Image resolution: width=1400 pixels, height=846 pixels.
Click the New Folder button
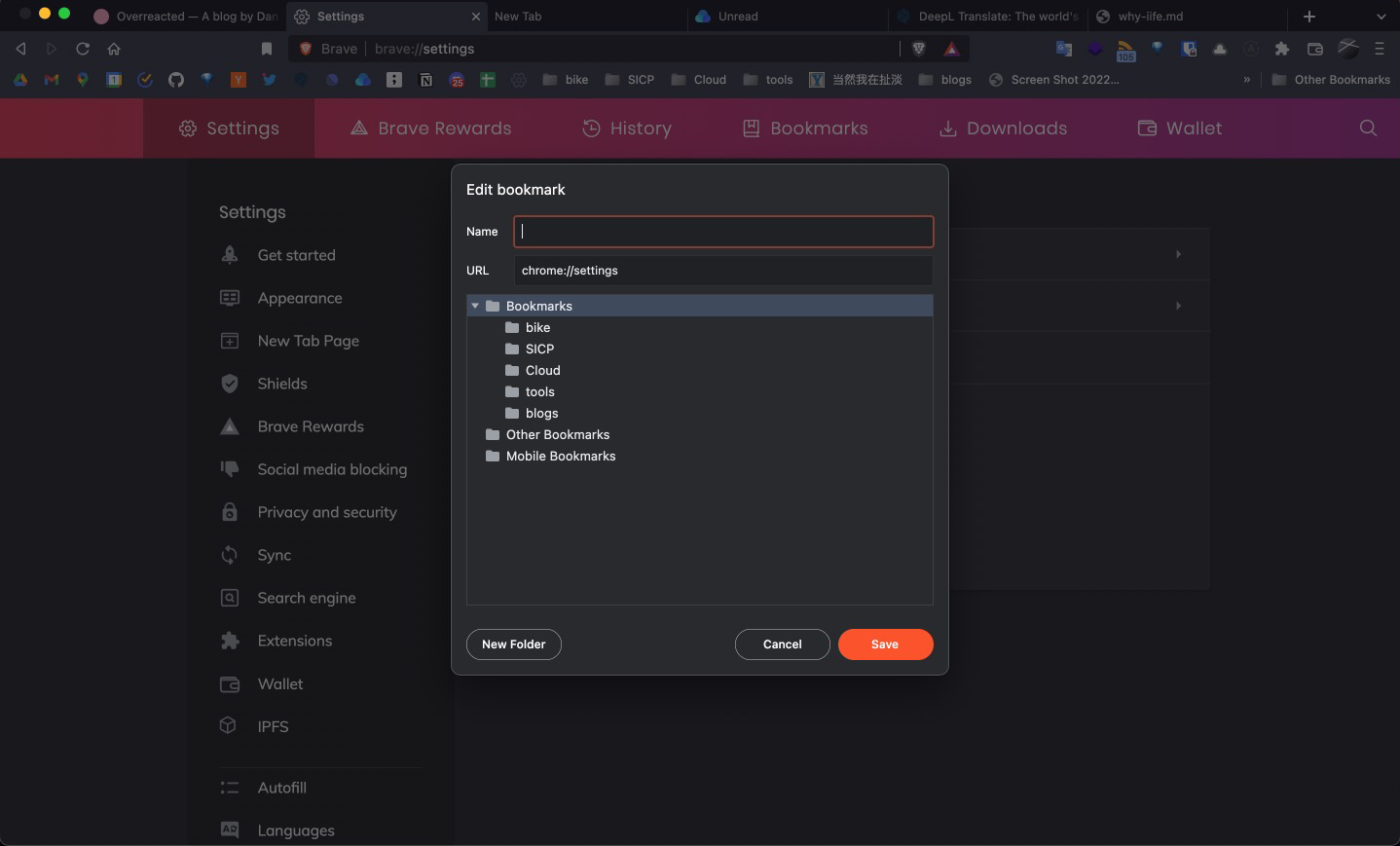[x=513, y=644]
